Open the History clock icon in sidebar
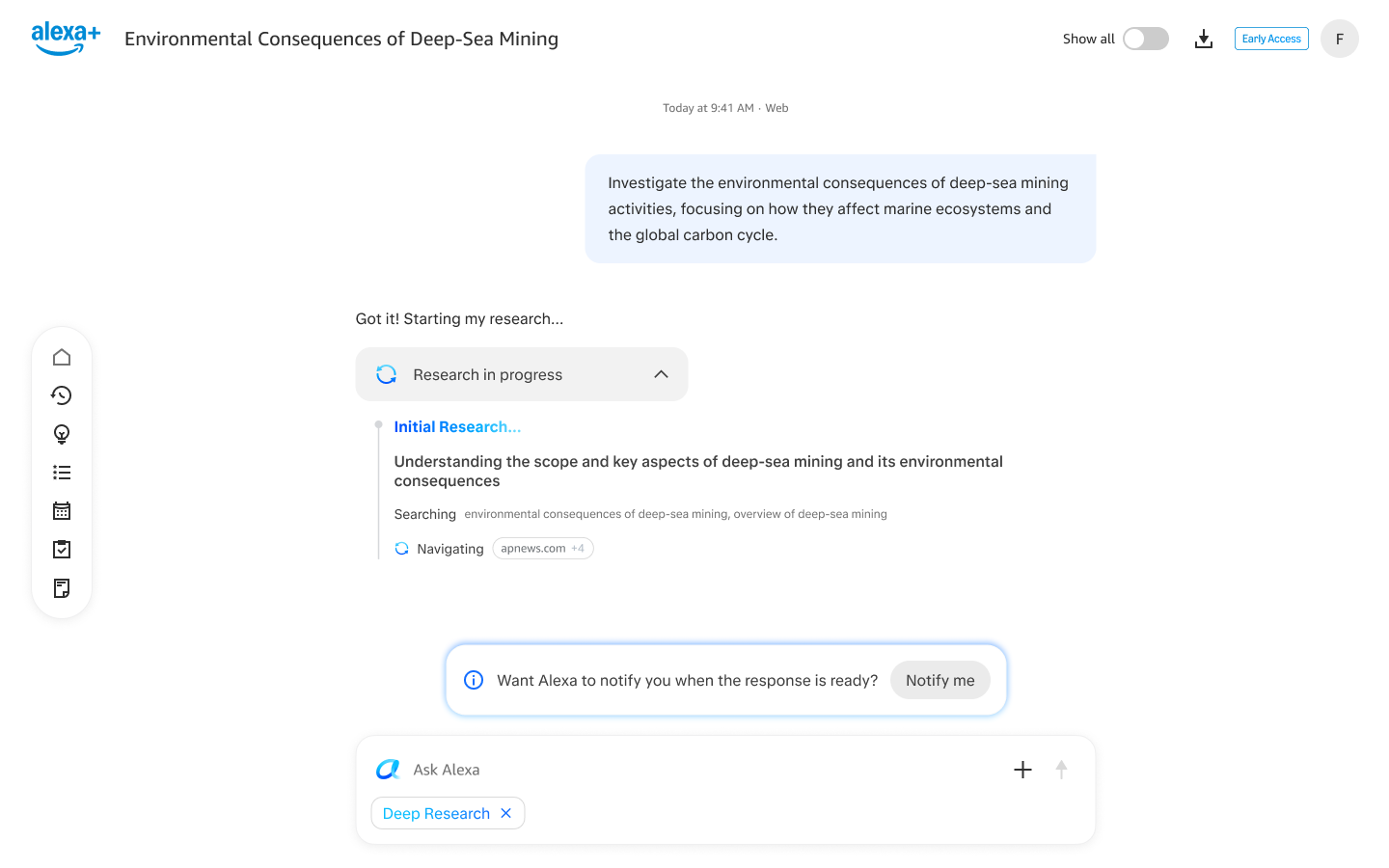The width and height of the screenshot is (1389, 868). click(x=62, y=395)
